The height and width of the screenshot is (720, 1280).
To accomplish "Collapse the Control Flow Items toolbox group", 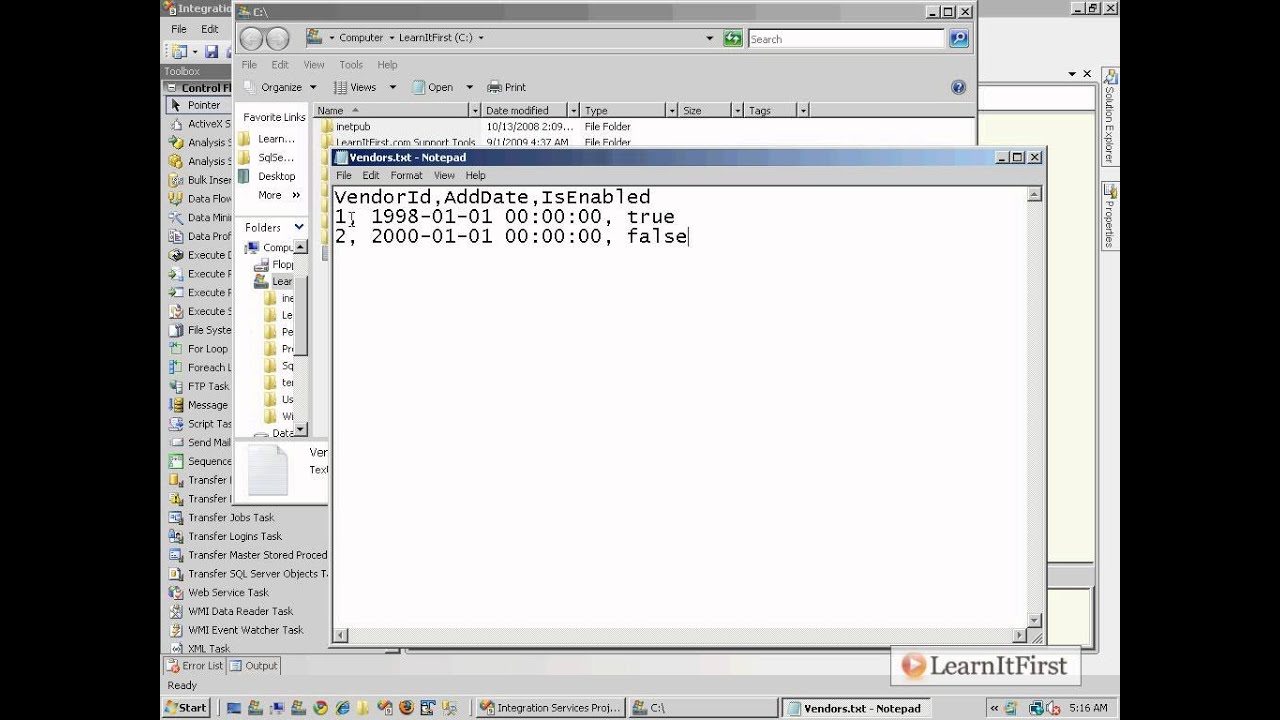I will point(172,88).
